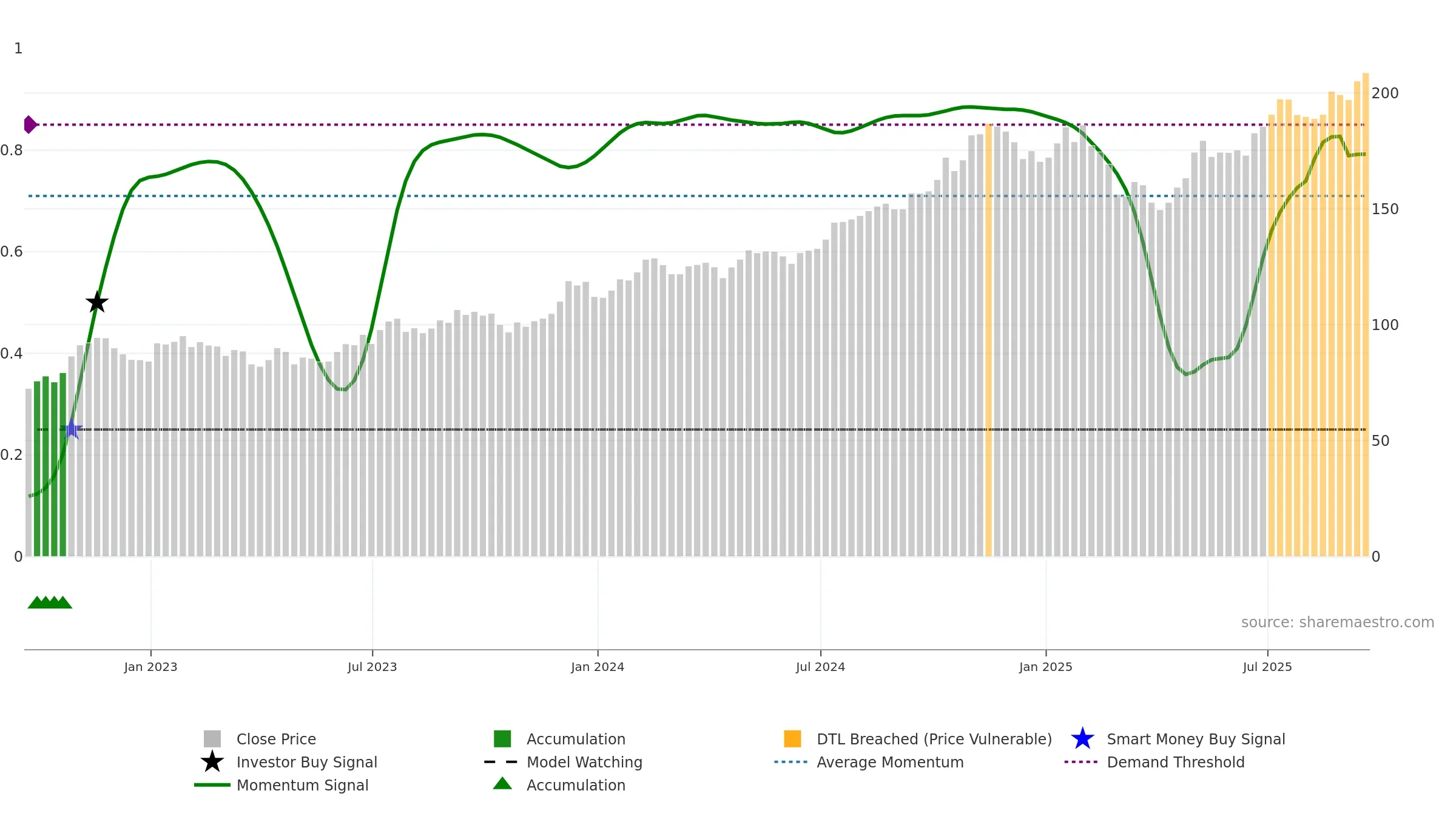Screen dimensions: 1456x819
Task: Click the 0.2 value on left axis
Action: [12, 454]
